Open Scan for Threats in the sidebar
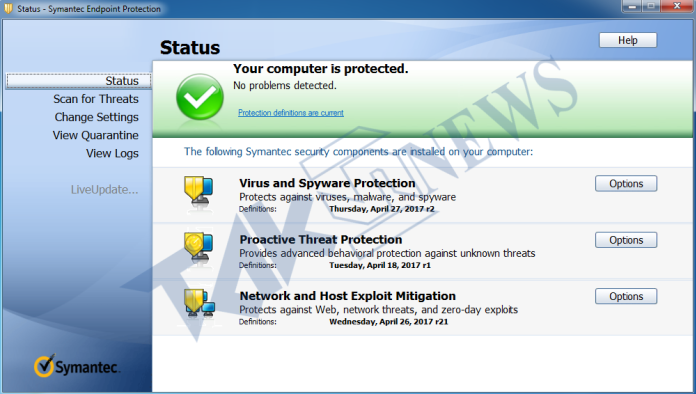 [96, 99]
